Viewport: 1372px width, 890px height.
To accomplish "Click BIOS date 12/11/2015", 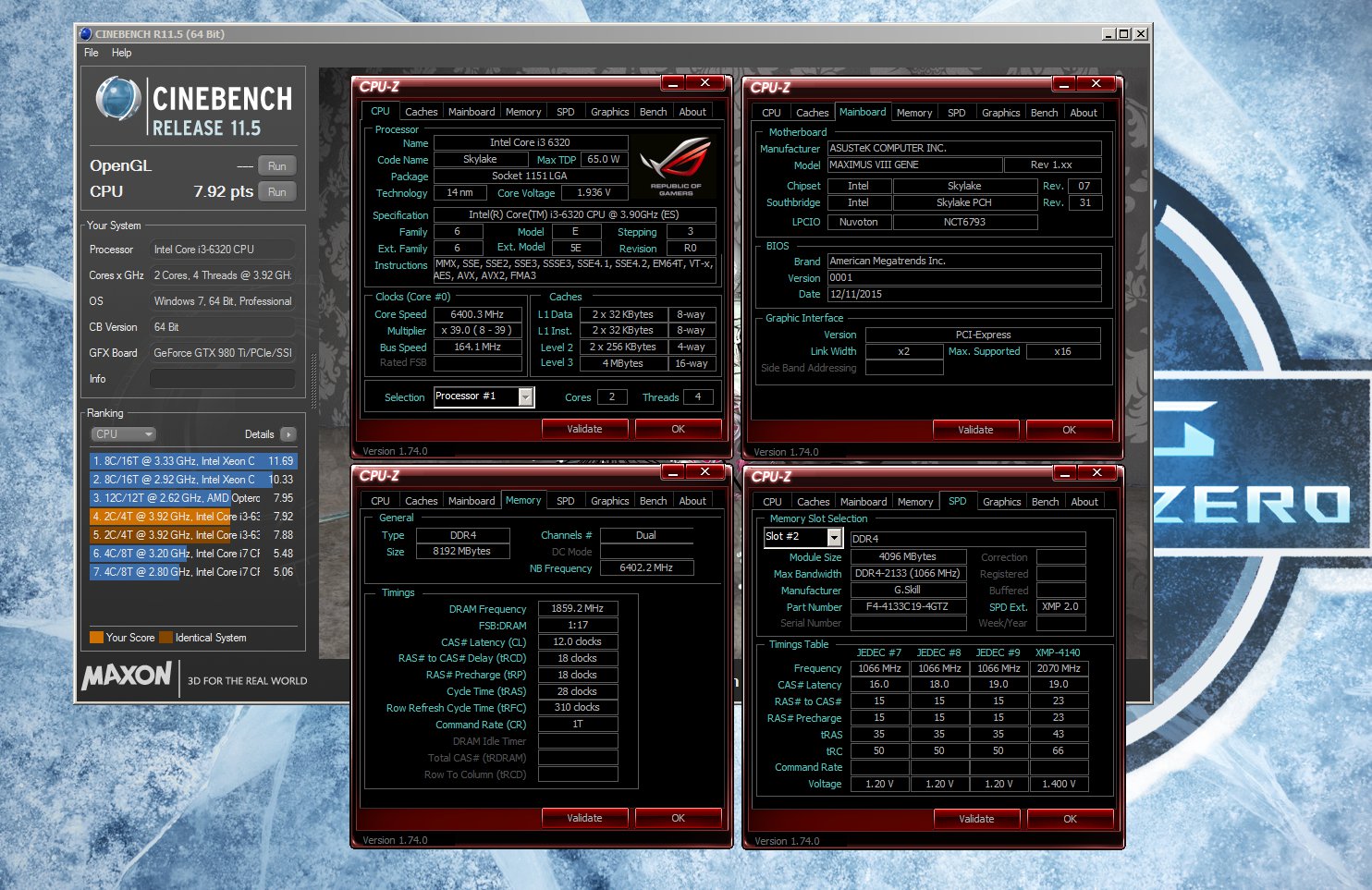I will (964, 294).
